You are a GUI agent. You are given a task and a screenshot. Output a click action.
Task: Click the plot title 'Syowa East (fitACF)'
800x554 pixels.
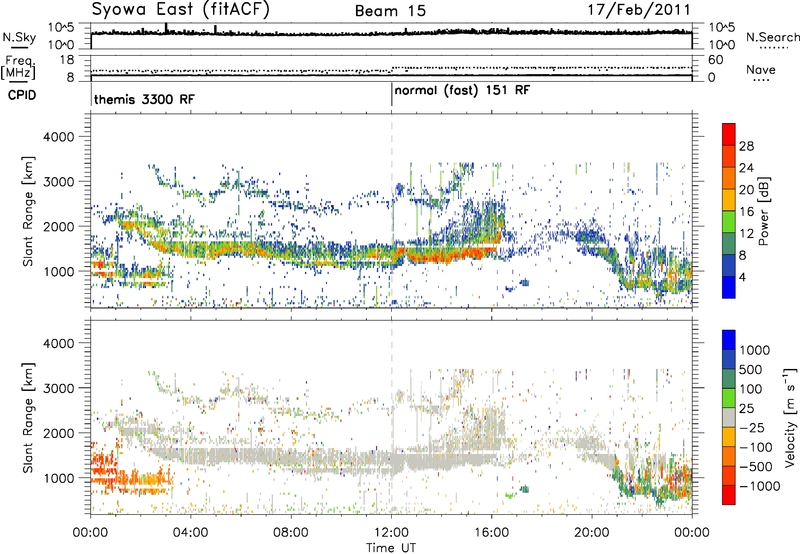(x=181, y=9)
